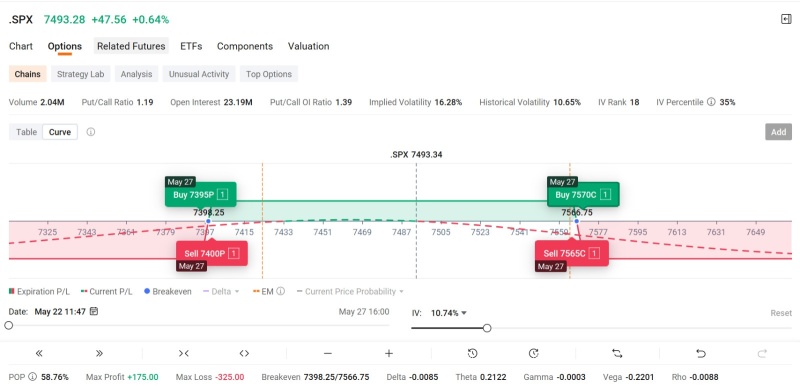Click quantity box on Buy 7395P
800x387 pixels.
click(222, 195)
